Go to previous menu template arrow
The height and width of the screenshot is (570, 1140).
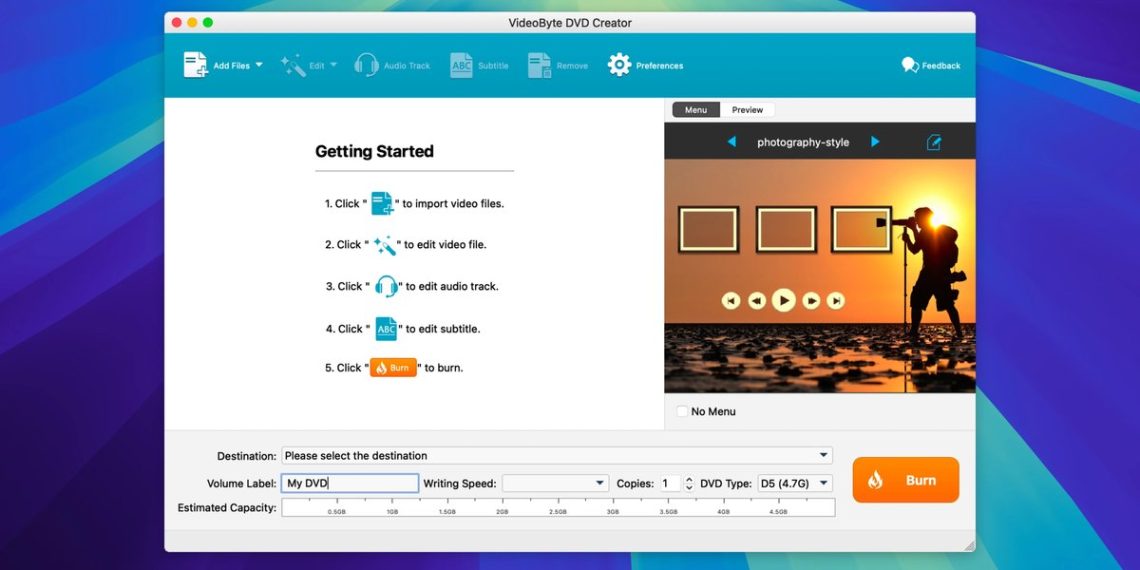click(x=731, y=142)
